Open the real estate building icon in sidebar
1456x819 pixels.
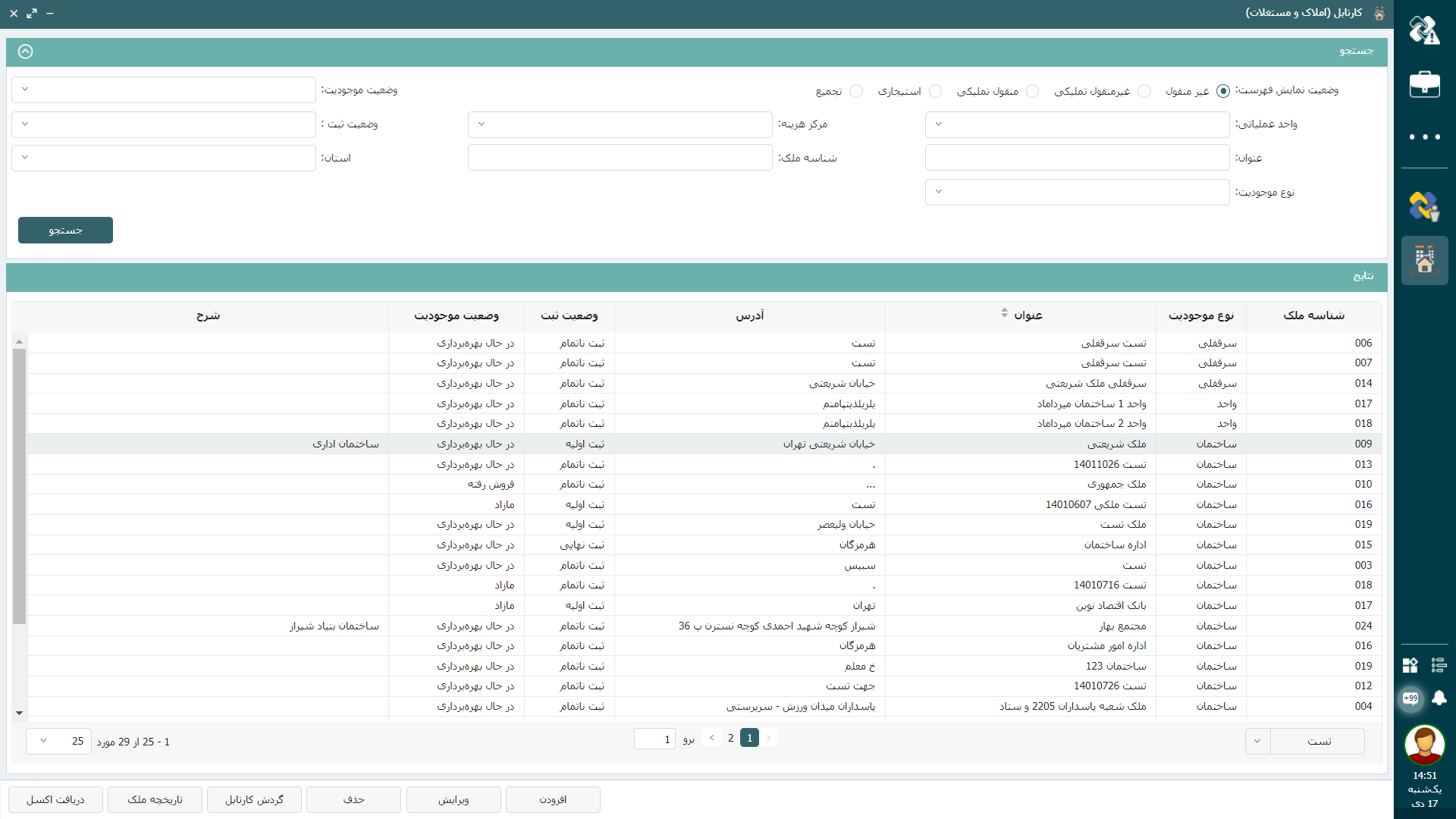point(1424,260)
